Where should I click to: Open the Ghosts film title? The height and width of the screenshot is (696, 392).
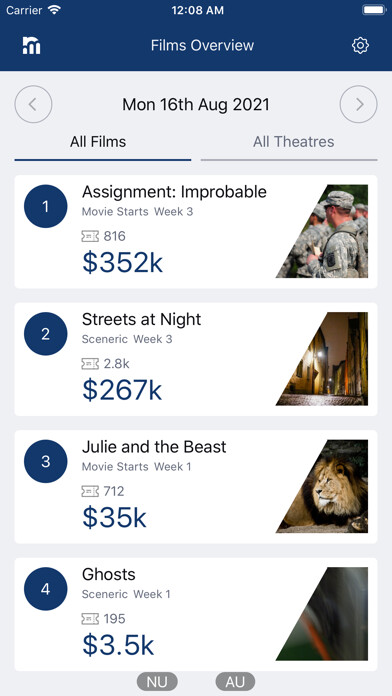[109, 574]
